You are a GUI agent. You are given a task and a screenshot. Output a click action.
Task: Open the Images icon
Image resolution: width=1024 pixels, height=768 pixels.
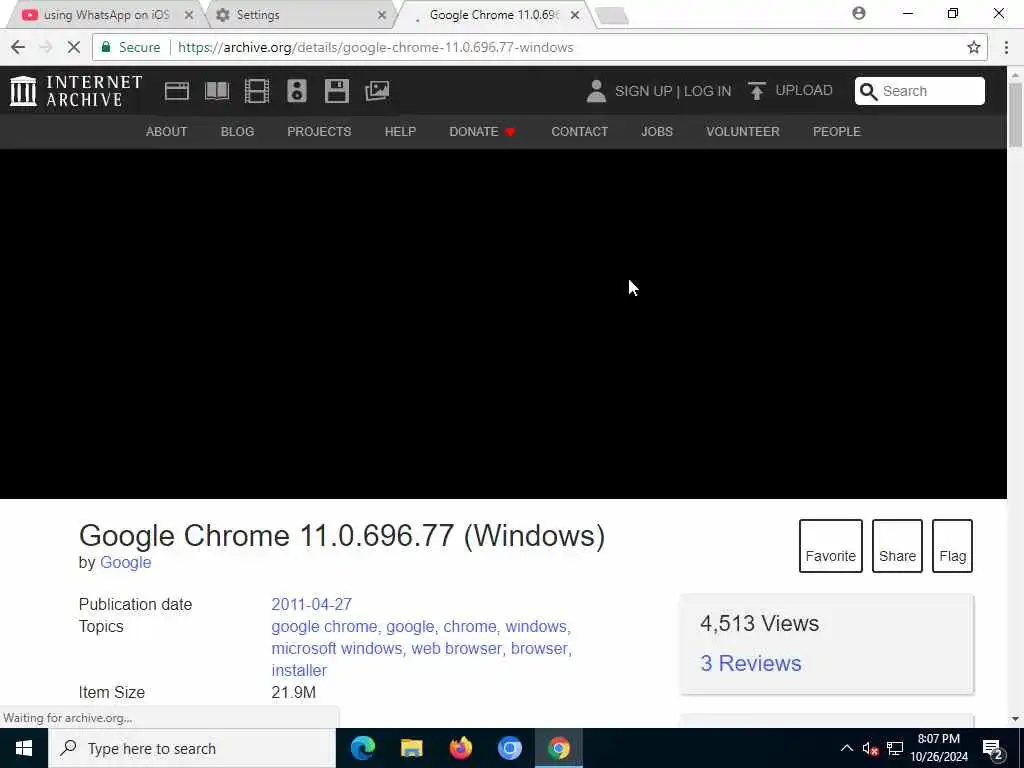(377, 91)
